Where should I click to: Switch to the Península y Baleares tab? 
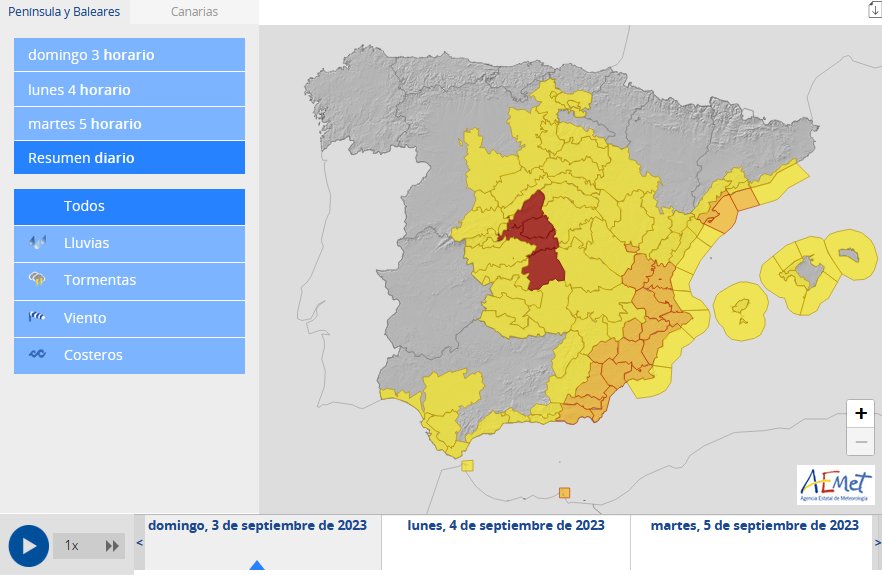pos(64,12)
